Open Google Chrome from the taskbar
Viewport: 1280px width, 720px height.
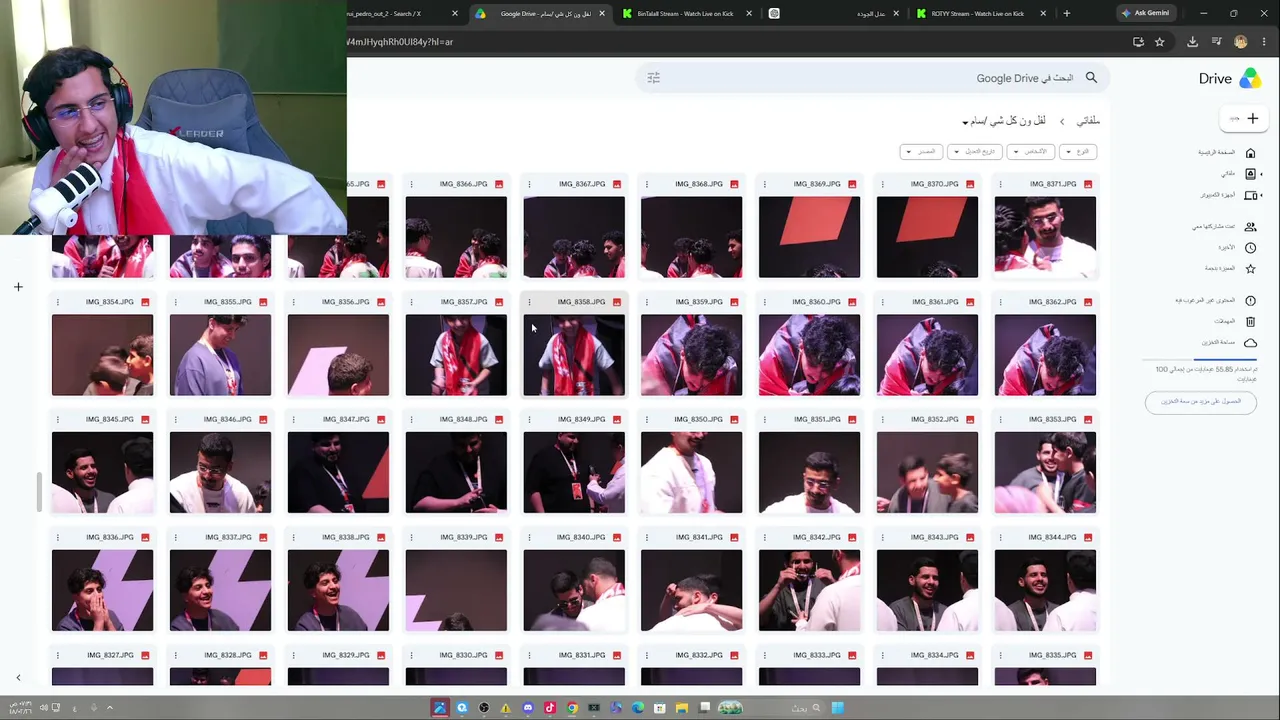coord(572,708)
